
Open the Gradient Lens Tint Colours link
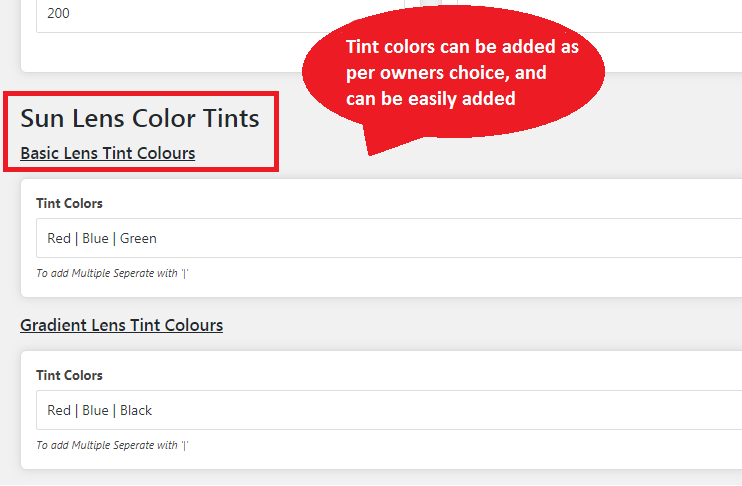pos(121,325)
